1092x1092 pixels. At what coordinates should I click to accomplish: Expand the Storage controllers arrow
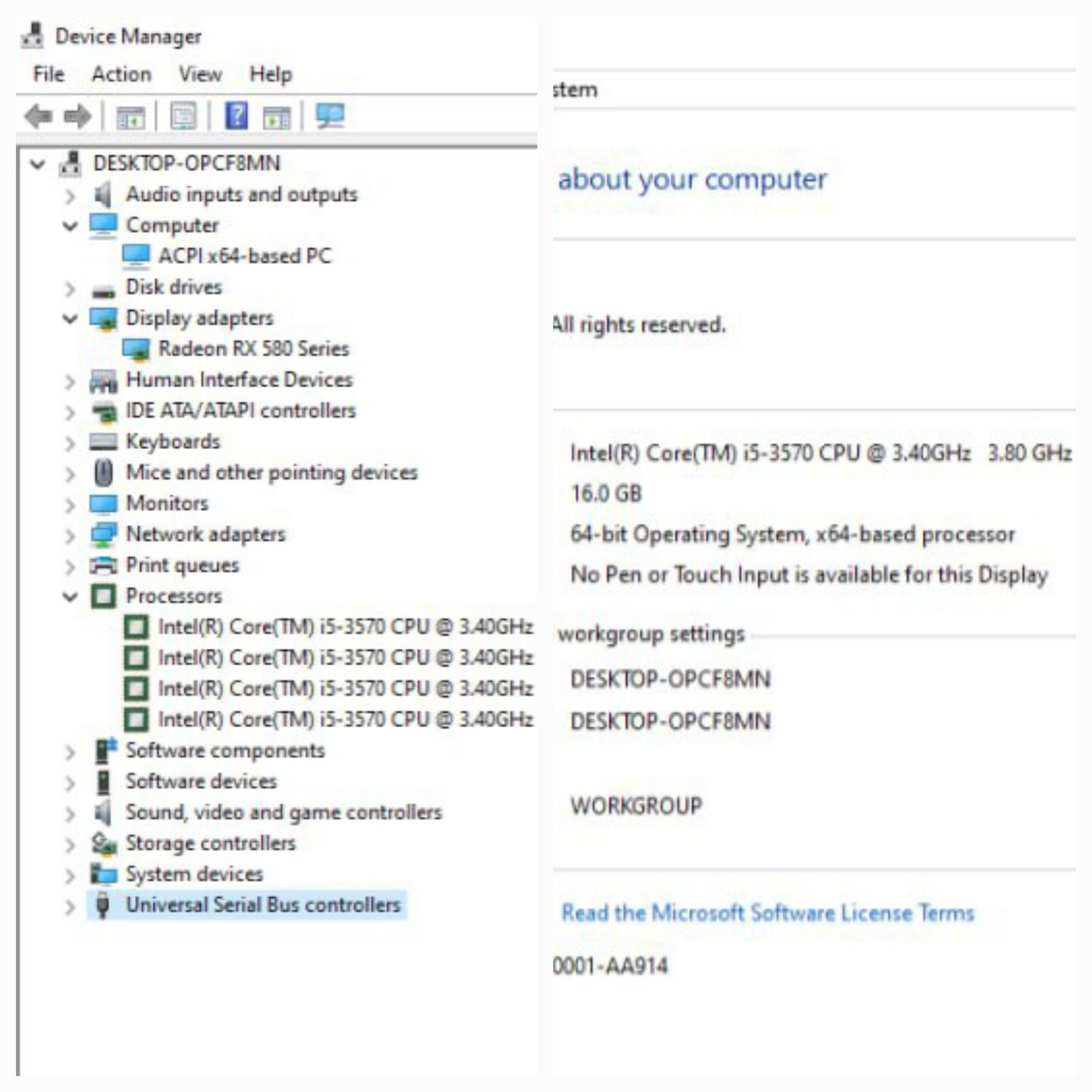pyautogui.click(x=71, y=844)
